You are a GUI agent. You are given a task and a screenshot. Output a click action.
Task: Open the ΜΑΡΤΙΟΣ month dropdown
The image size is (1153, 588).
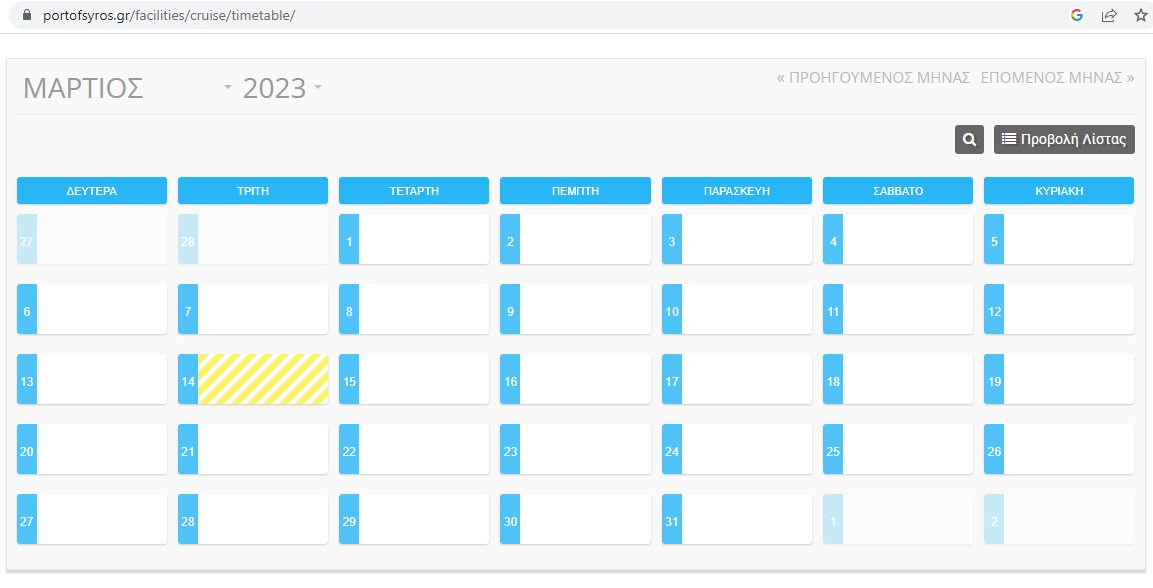127,88
